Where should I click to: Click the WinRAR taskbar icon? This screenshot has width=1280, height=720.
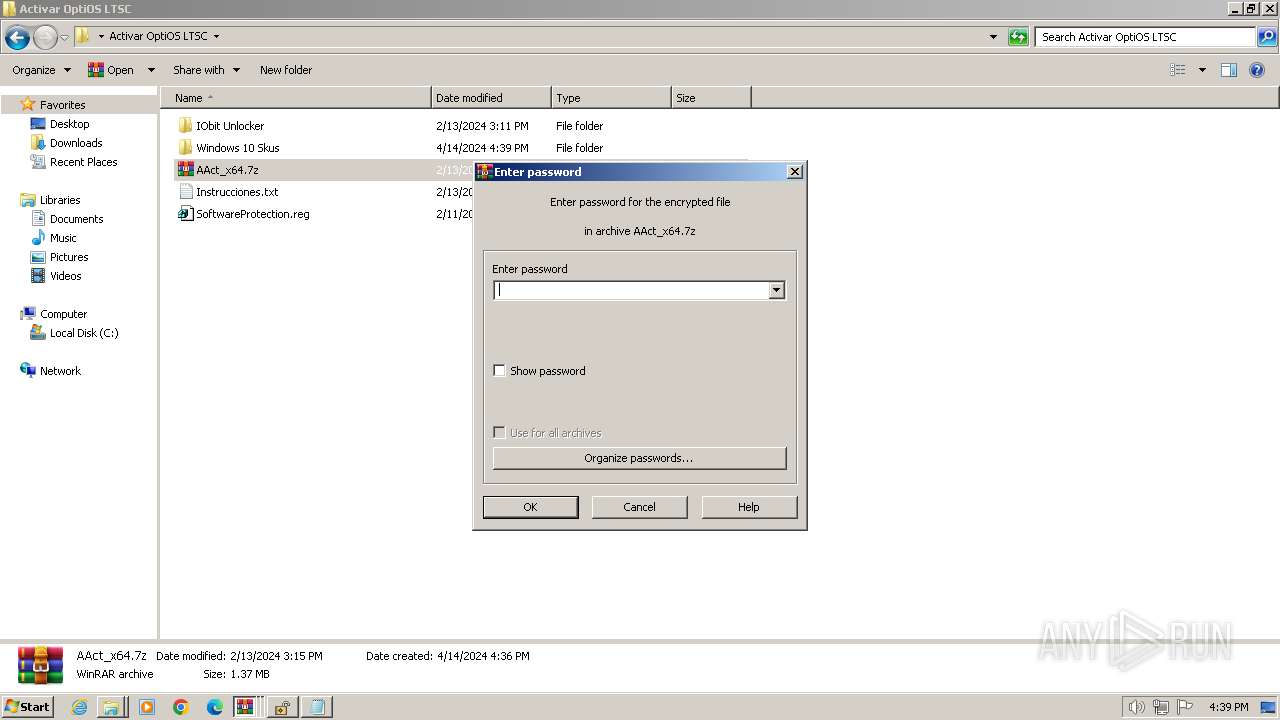246,707
